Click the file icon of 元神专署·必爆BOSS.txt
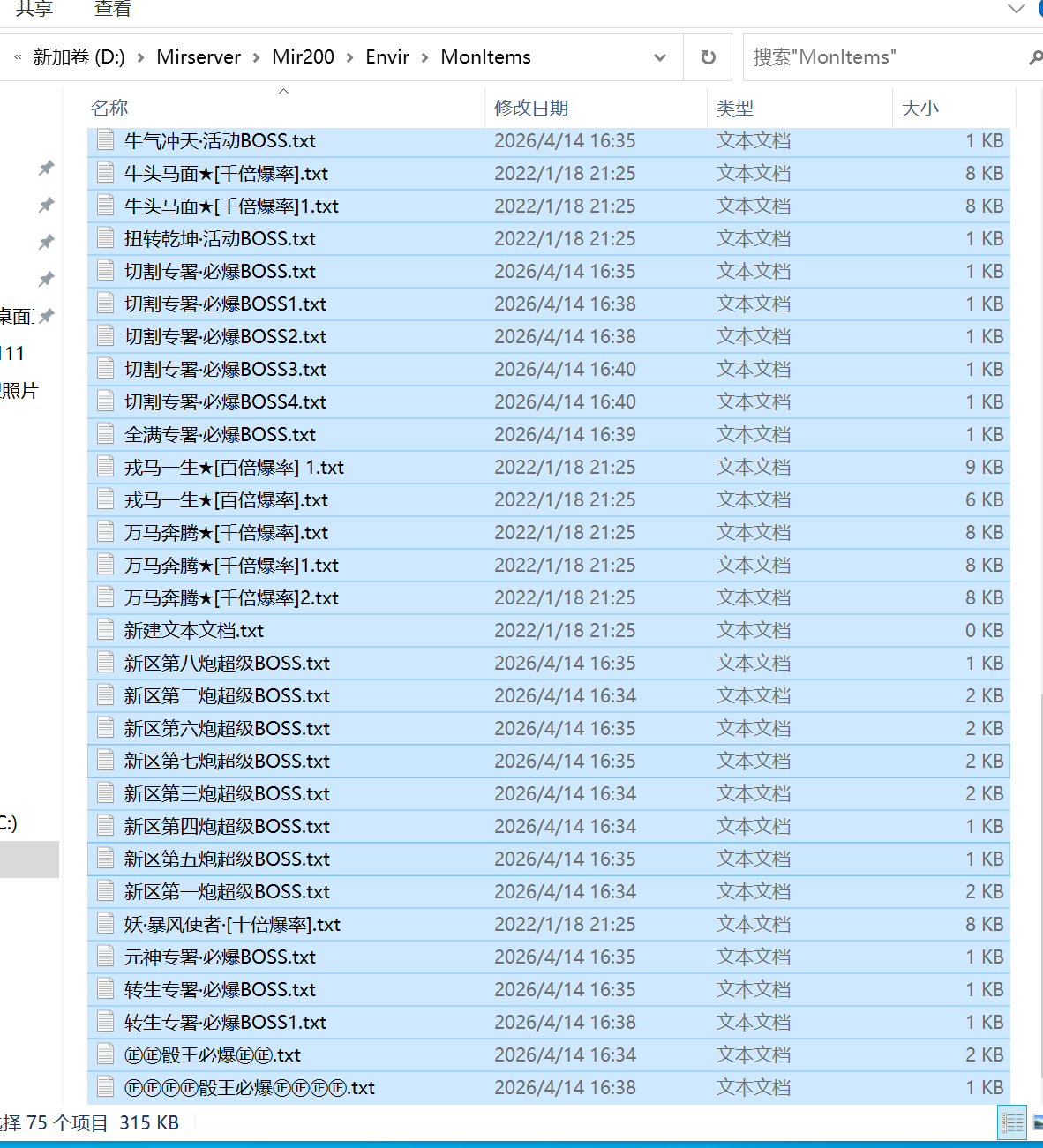 point(105,957)
